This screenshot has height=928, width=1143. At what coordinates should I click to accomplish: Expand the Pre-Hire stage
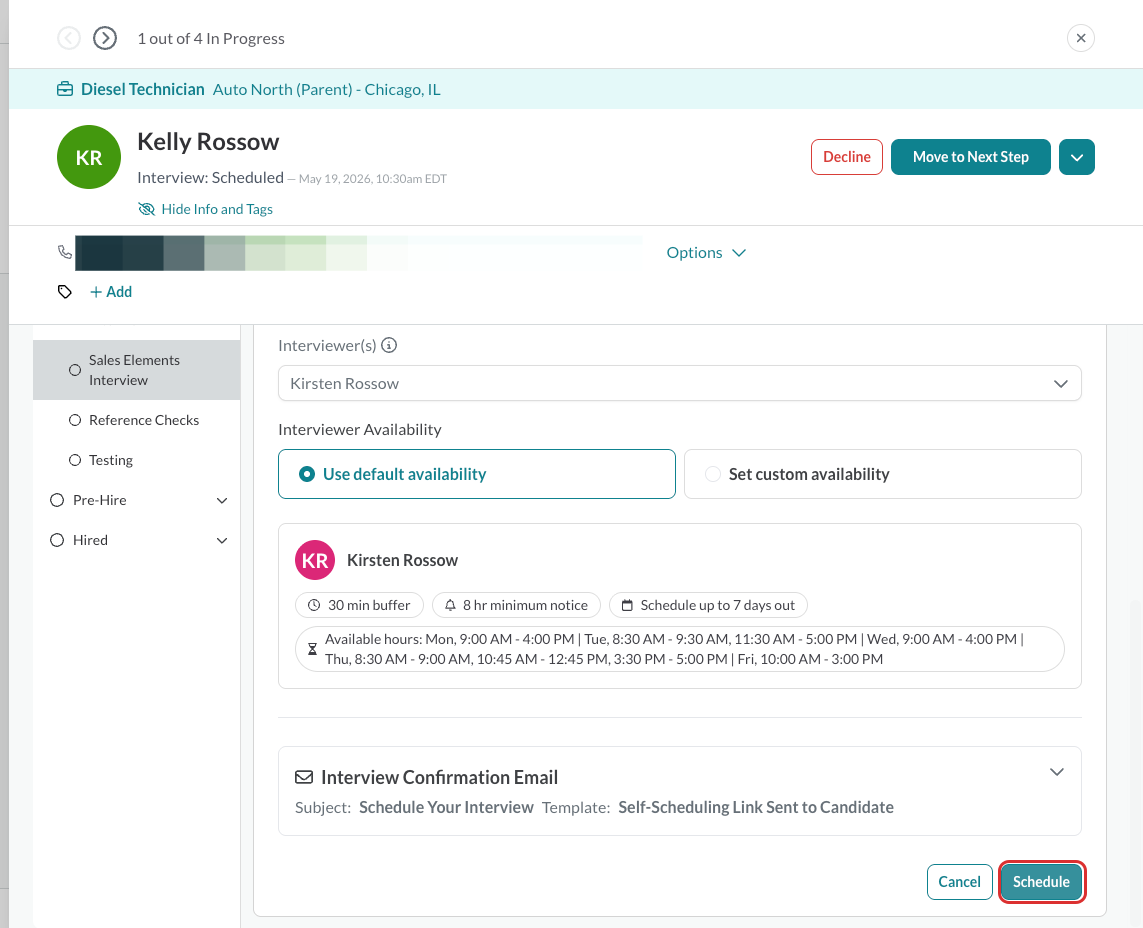[x=222, y=500]
